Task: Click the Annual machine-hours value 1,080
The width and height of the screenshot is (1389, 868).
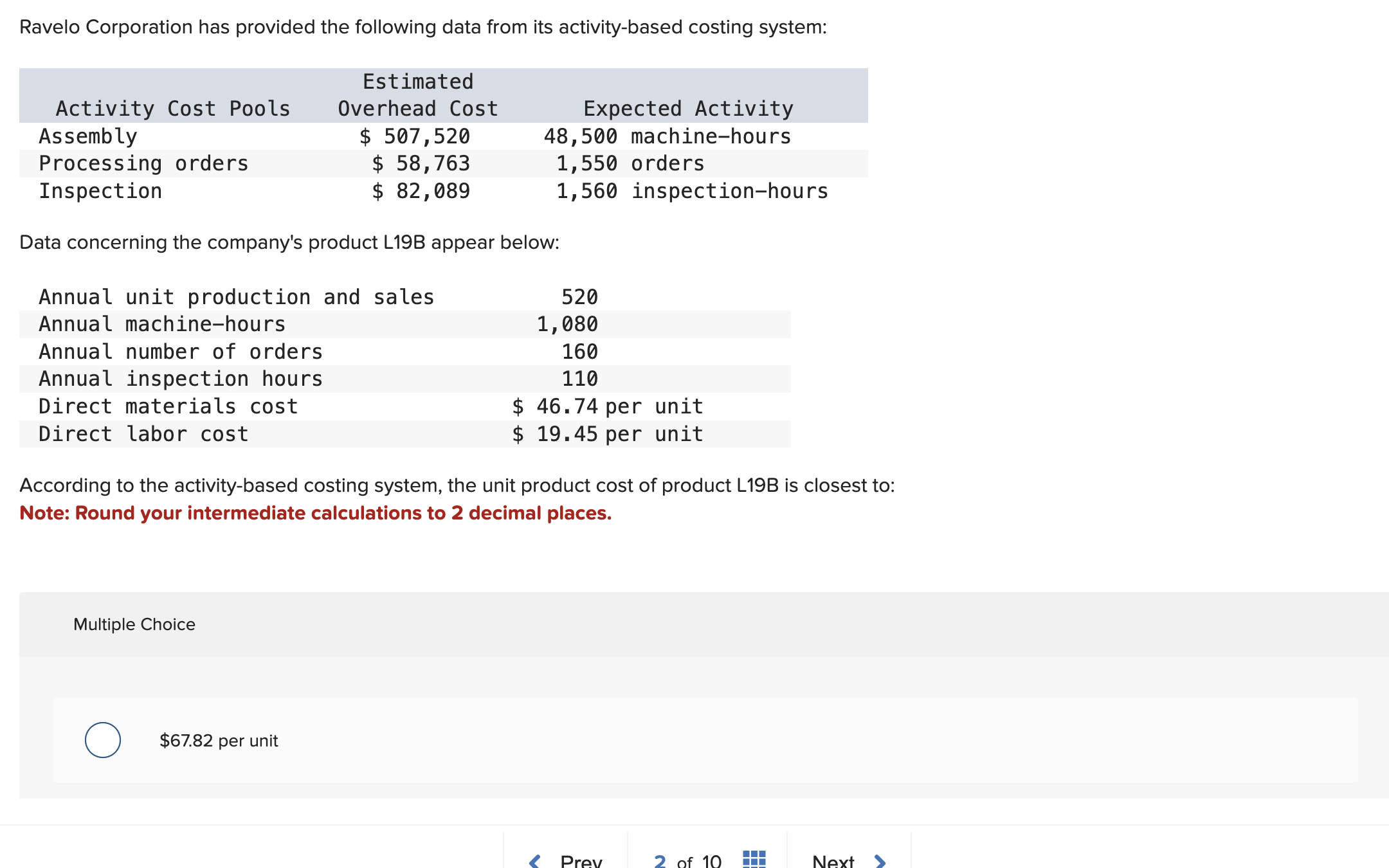Action: 567,324
